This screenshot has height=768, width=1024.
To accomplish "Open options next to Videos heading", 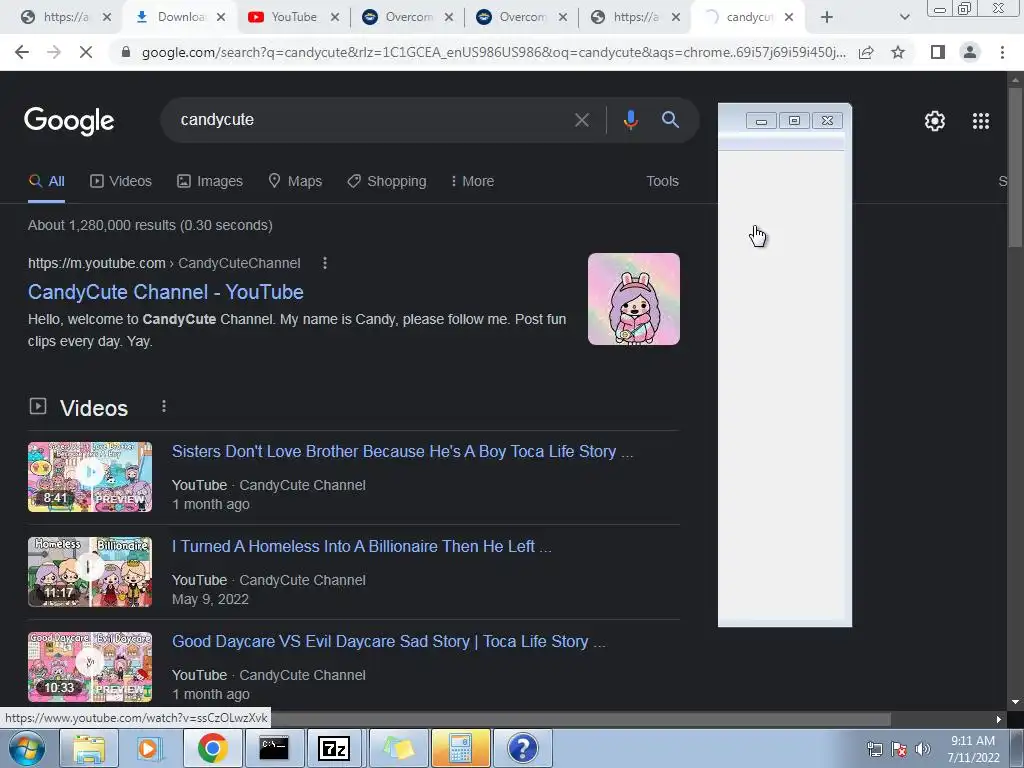I will [164, 407].
